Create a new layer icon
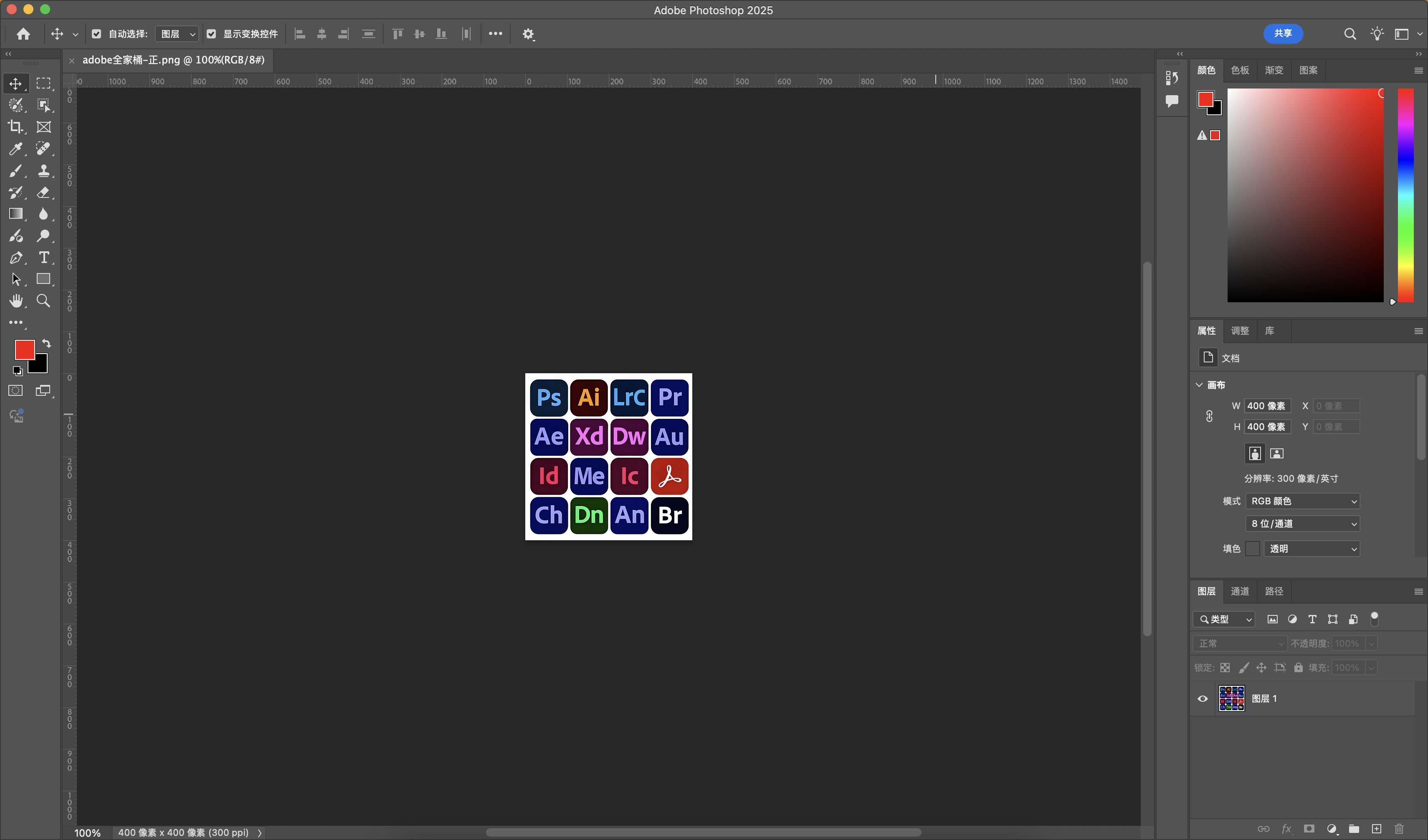Screen dimensions: 1428x840 (1376, 829)
